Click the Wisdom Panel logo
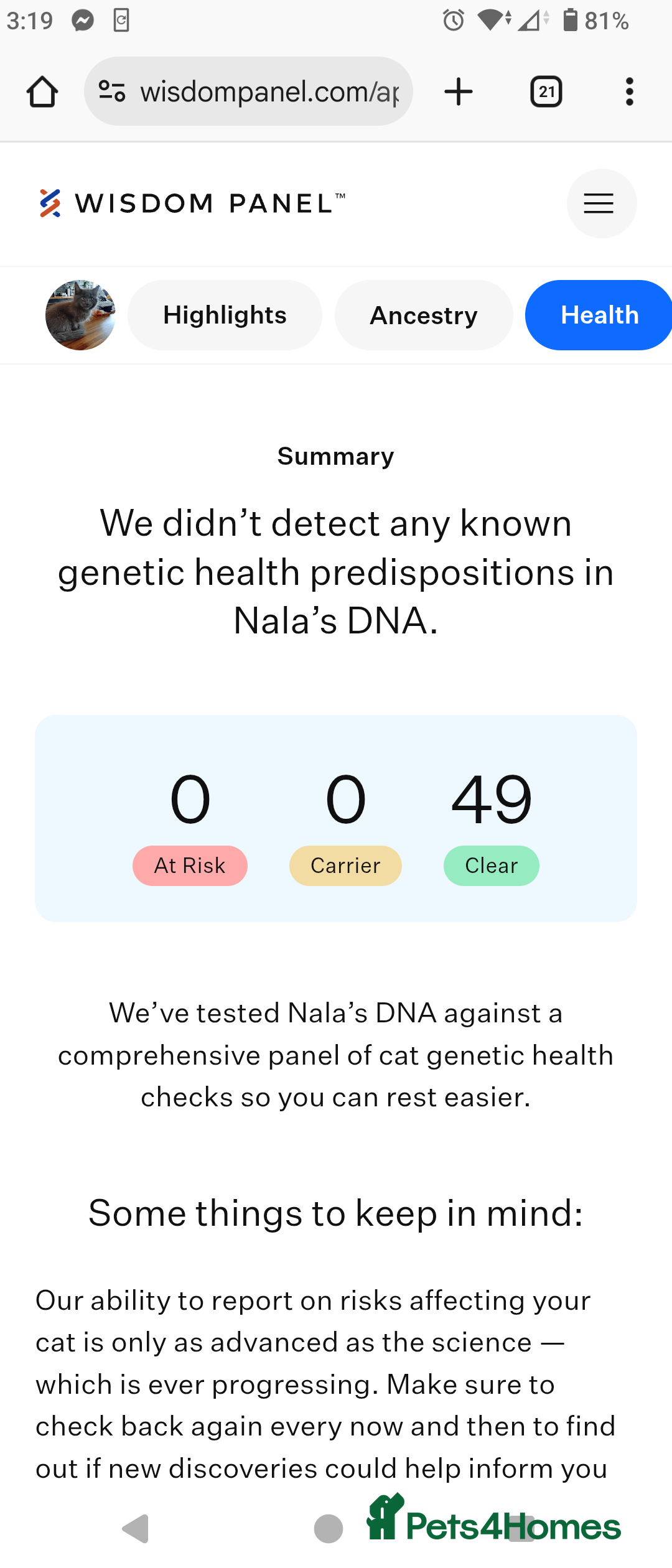The height and width of the screenshot is (1568, 672). click(x=192, y=203)
